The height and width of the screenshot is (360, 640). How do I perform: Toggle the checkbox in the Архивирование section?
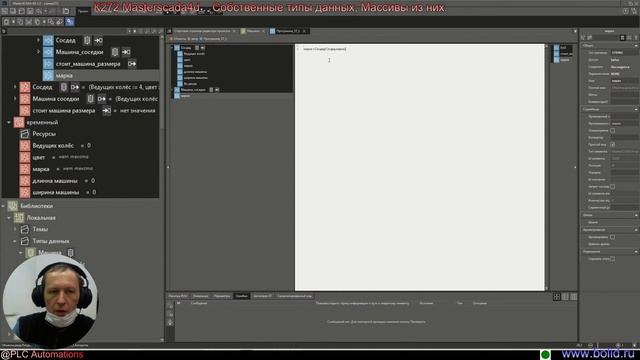click(x=612, y=237)
